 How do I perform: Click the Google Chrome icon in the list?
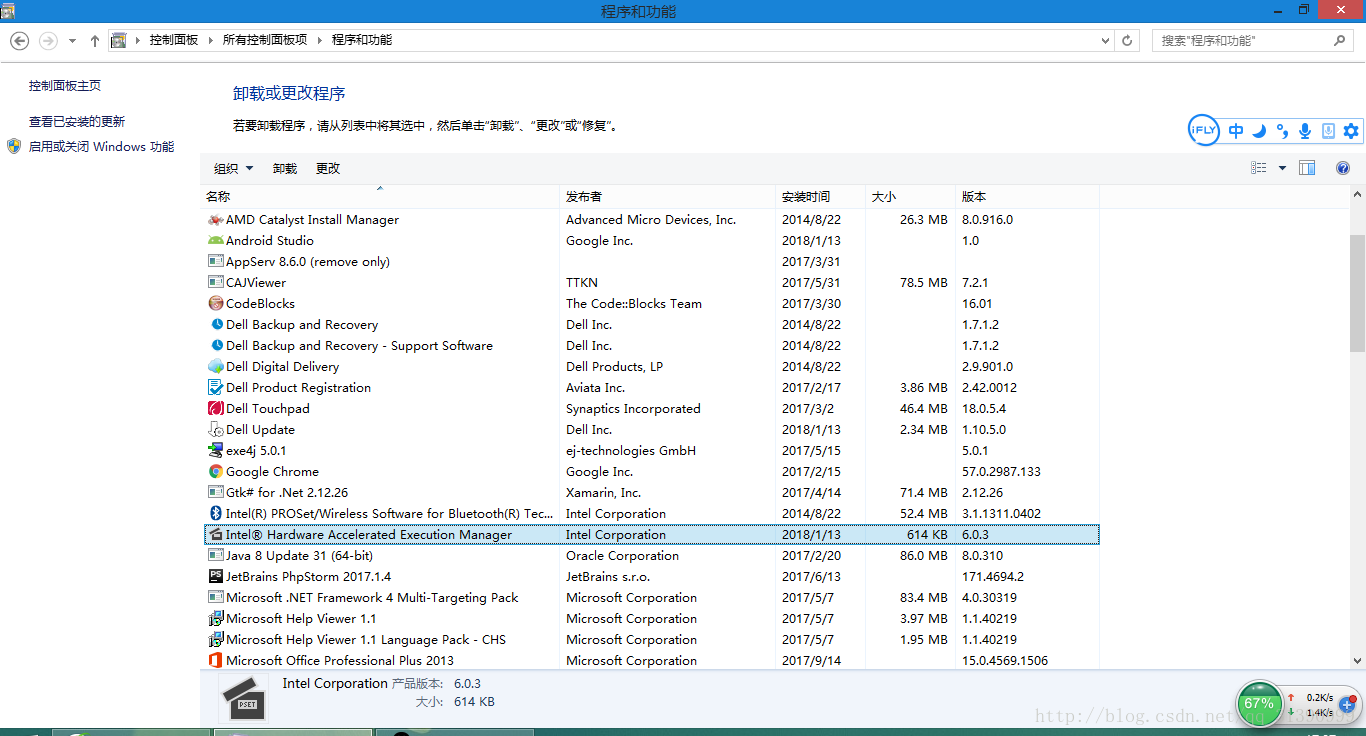tap(215, 472)
